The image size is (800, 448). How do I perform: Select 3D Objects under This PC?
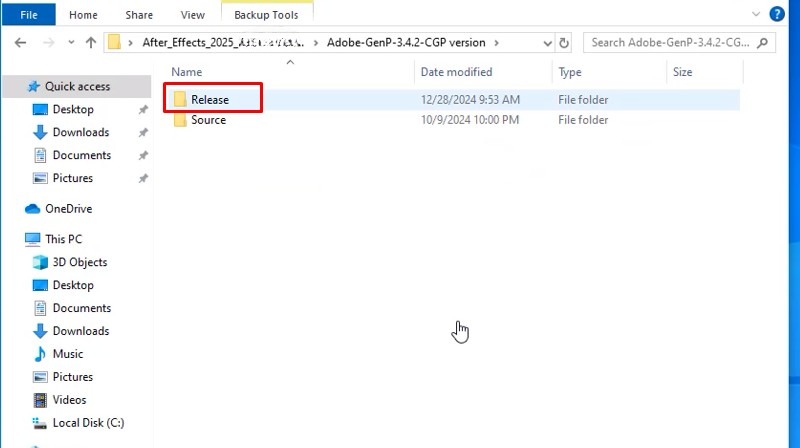79,262
